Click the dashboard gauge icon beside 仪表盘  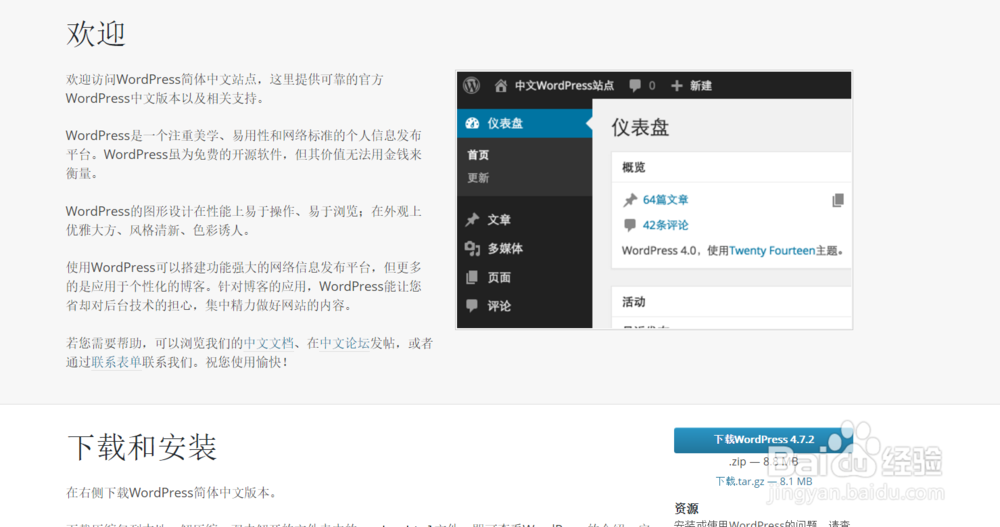473,123
